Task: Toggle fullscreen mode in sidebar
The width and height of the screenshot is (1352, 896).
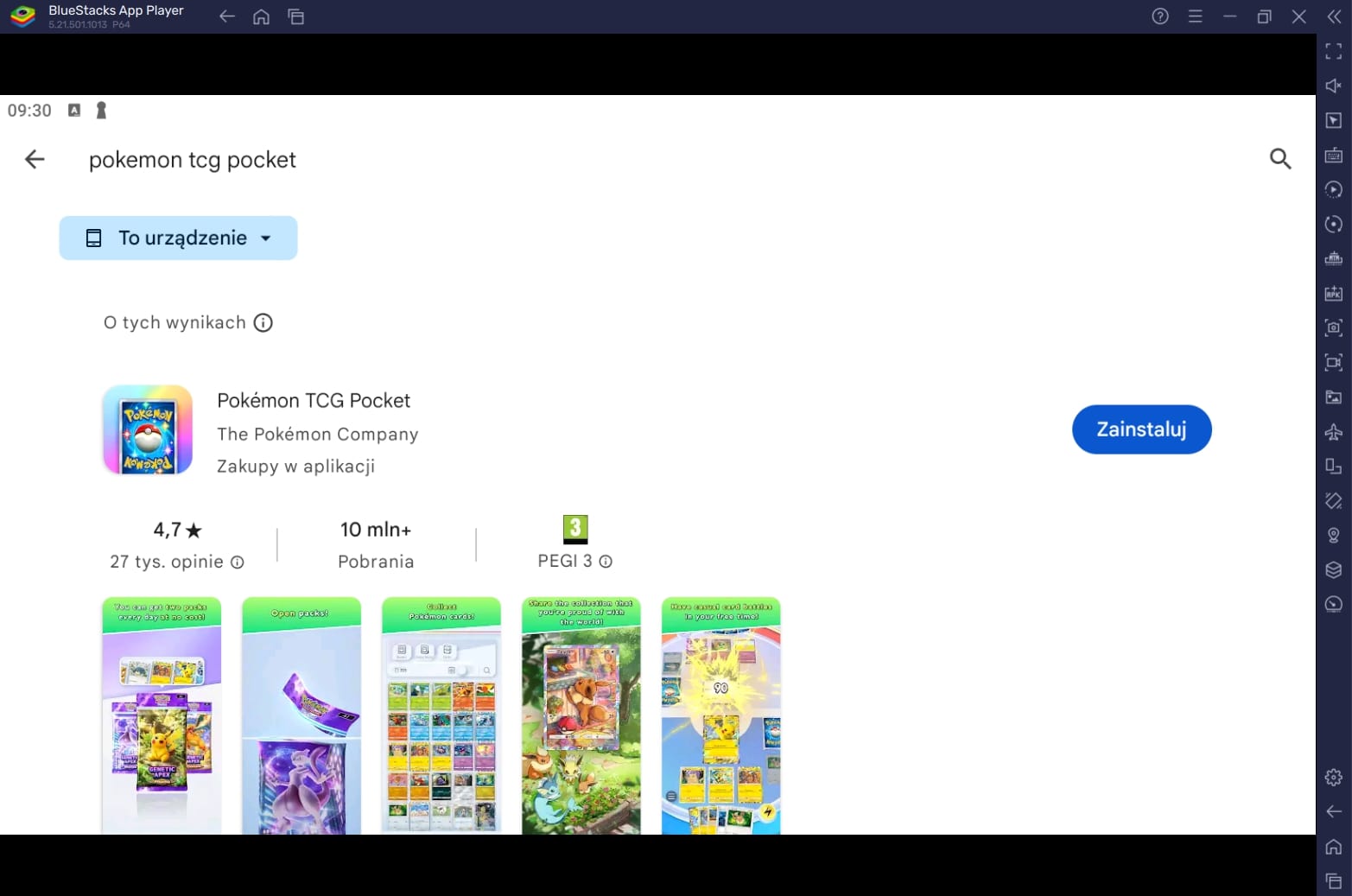Action: (x=1334, y=52)
